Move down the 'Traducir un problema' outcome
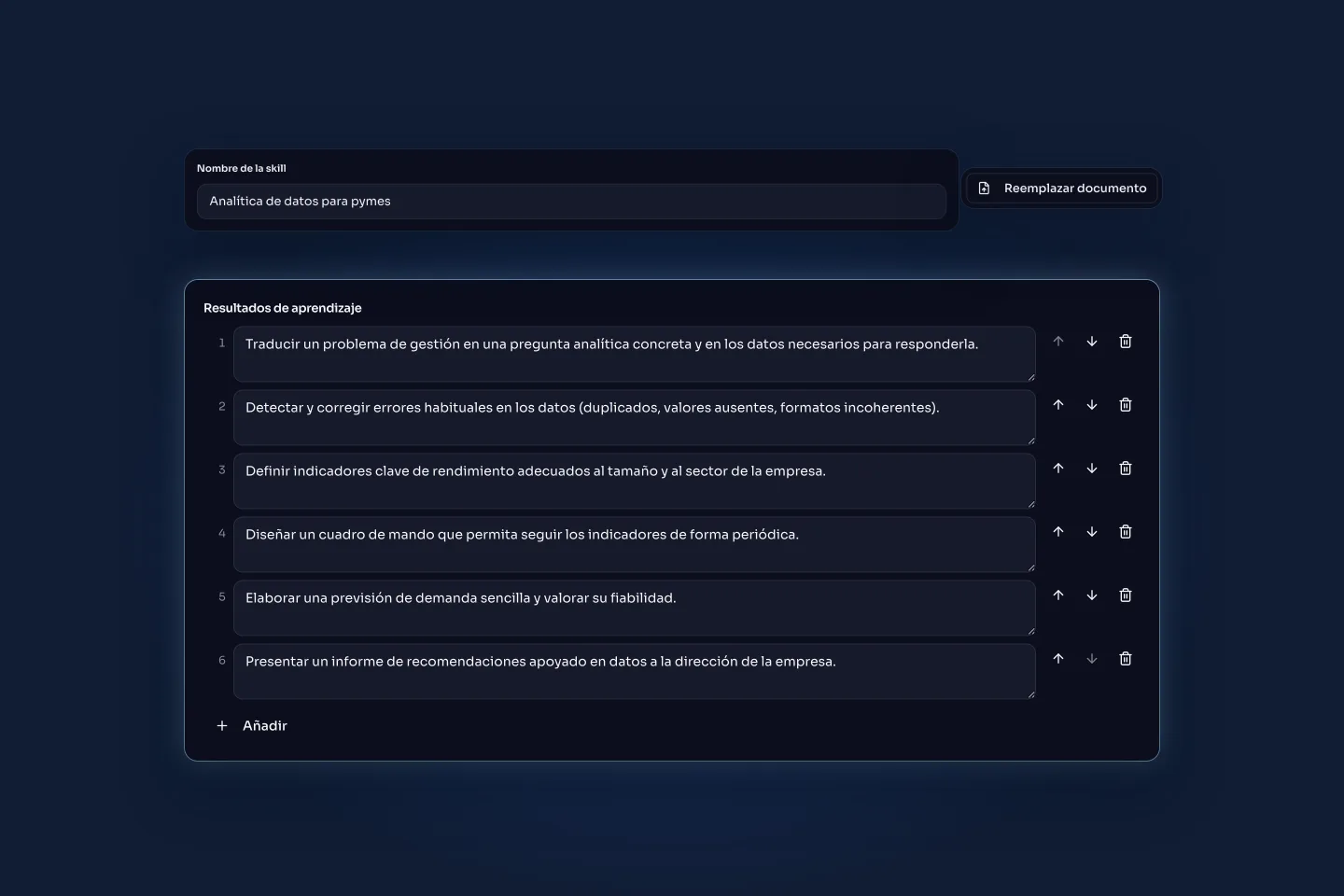This screenshot has height=896, width=1344. pyautogui.click(x=1092, y=342)
